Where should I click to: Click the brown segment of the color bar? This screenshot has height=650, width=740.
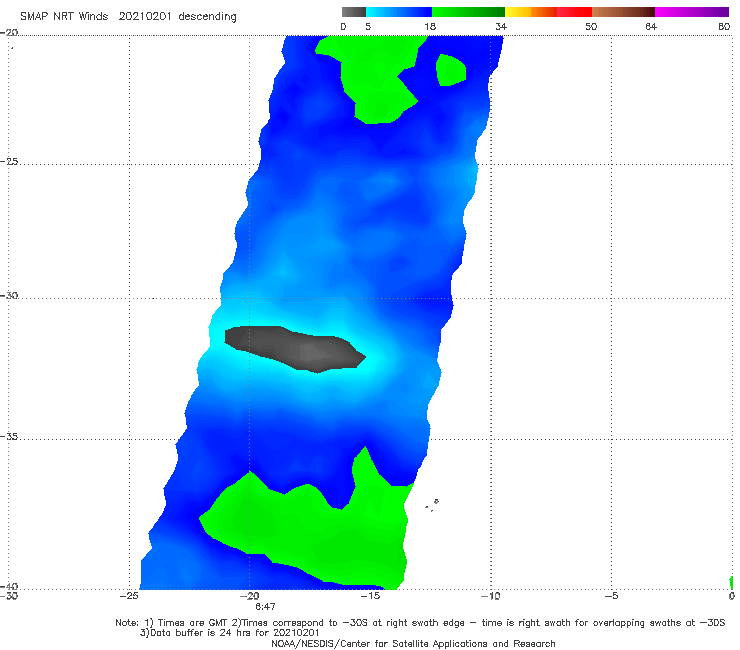tap(623, 12)
